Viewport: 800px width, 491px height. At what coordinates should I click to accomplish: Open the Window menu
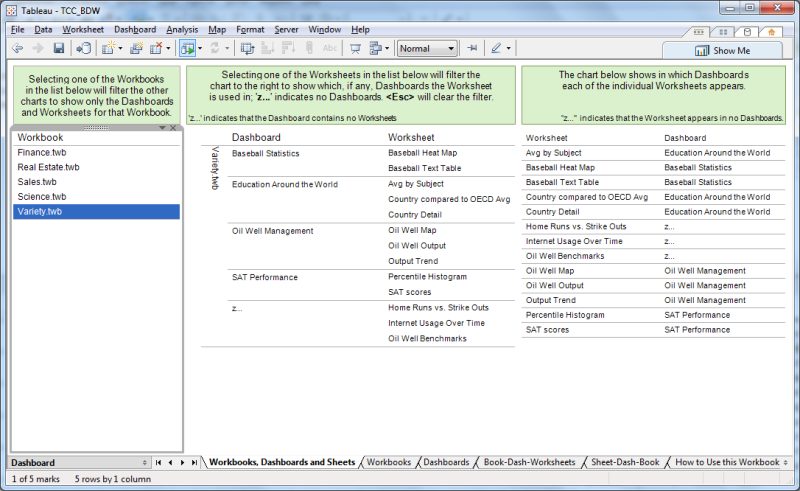click(324, 30)
